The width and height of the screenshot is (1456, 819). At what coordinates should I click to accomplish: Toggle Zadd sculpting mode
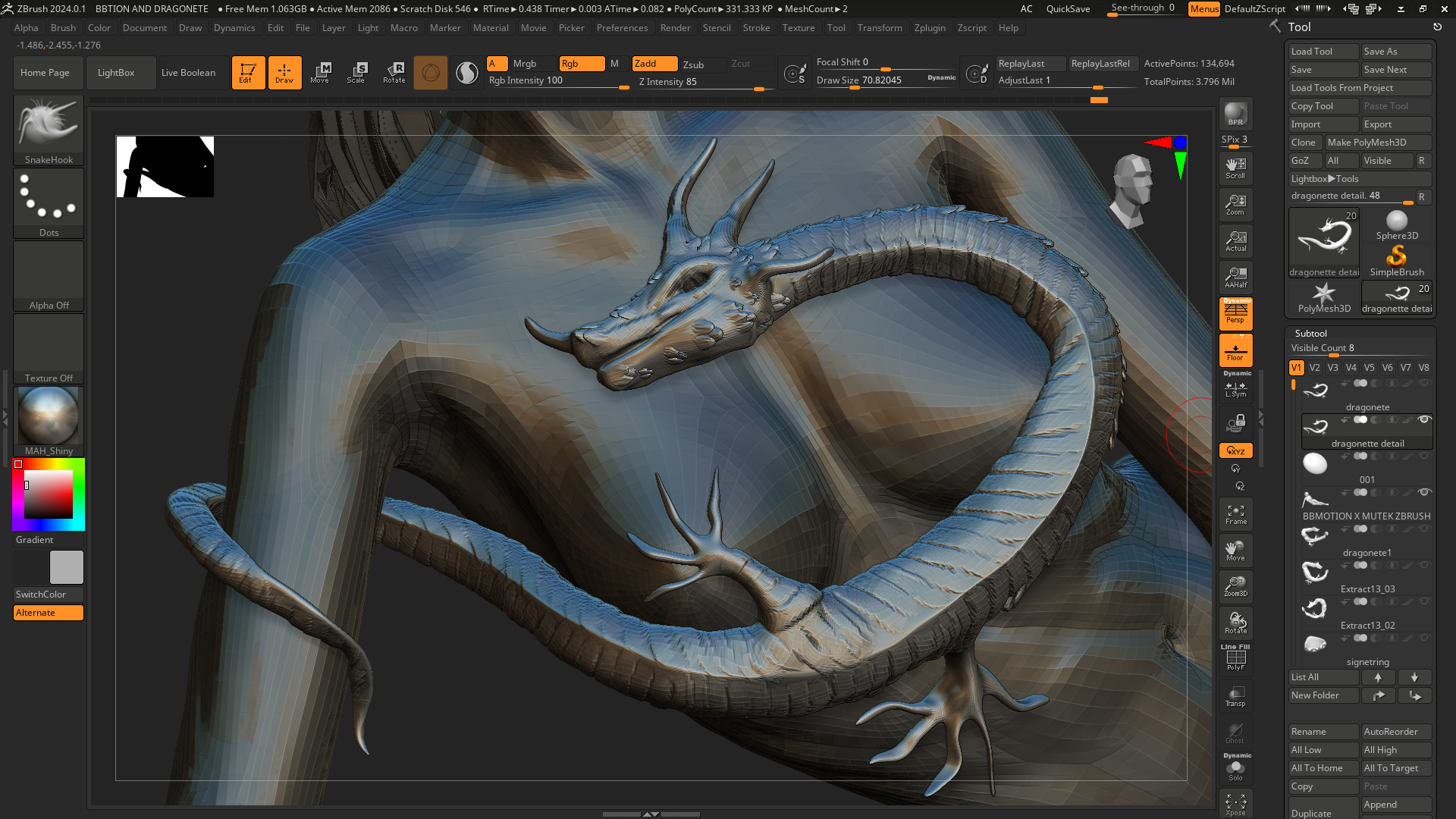[654, 64]
